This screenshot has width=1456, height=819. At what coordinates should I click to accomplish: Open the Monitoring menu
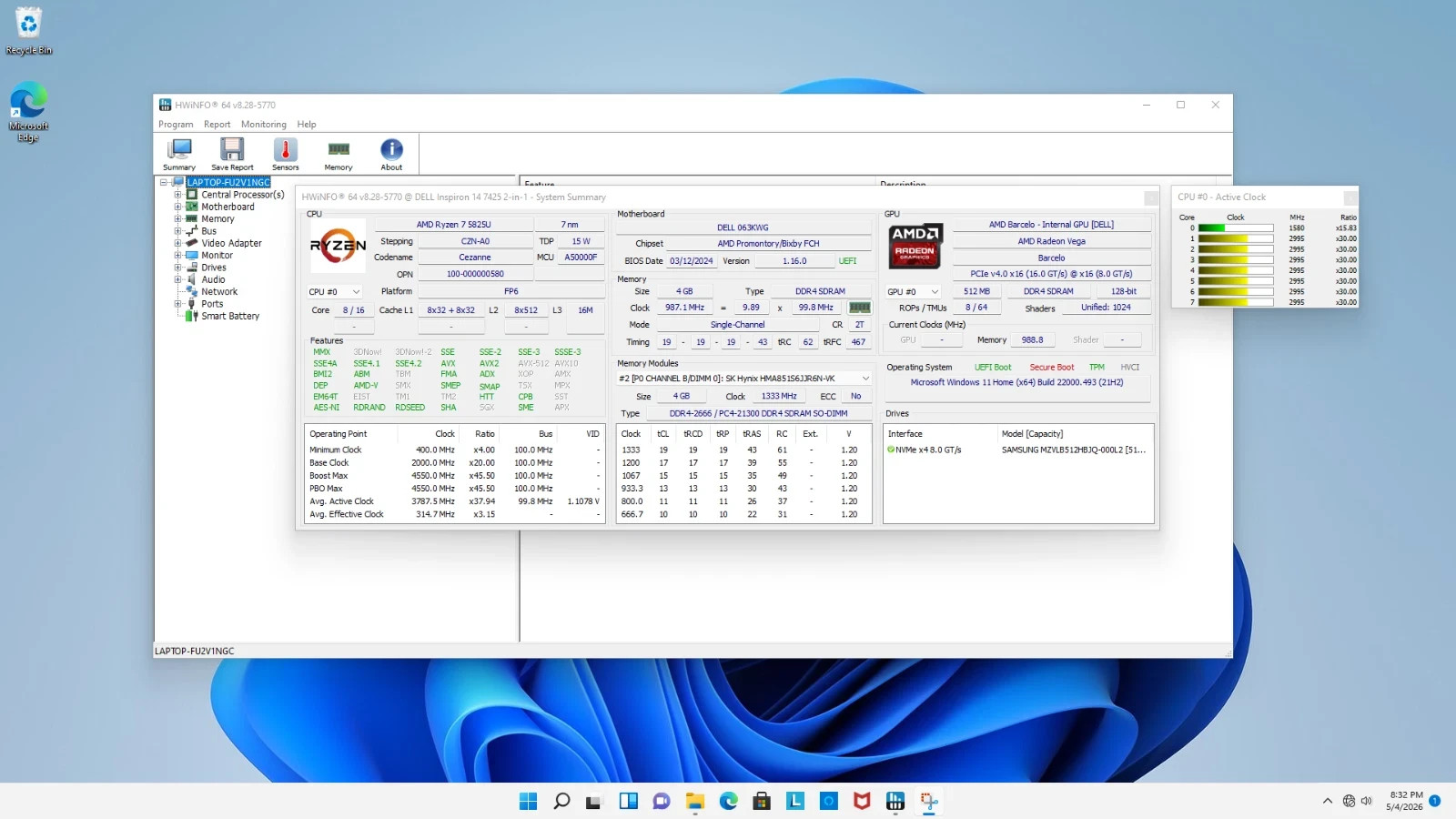pos(264,125)
